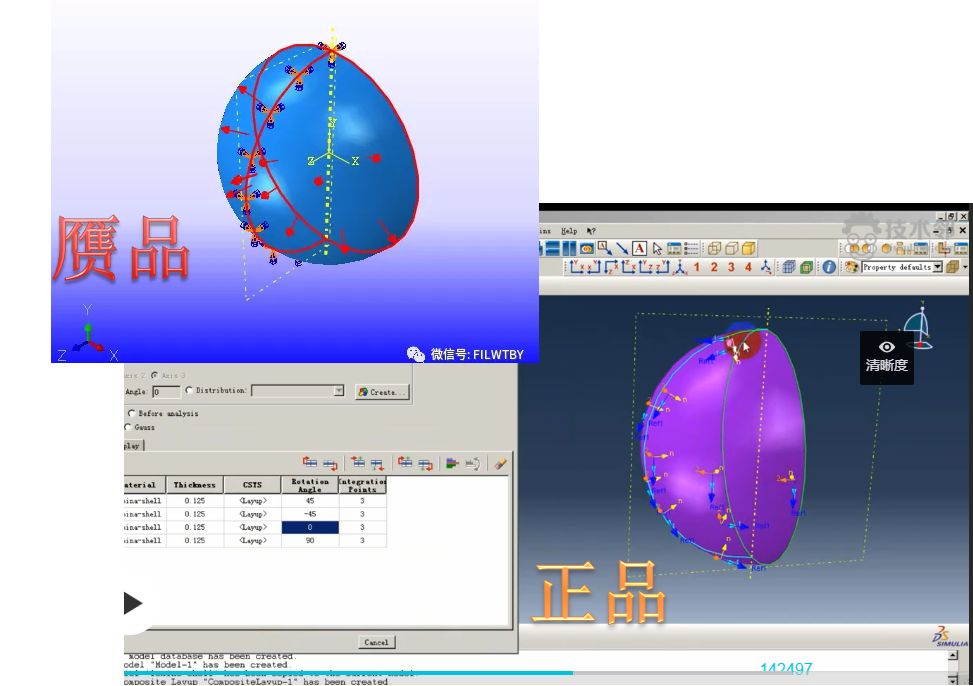The image size is (973, 686).
Task: Open the Property defaults dropdown
Action: pos(937,267)
